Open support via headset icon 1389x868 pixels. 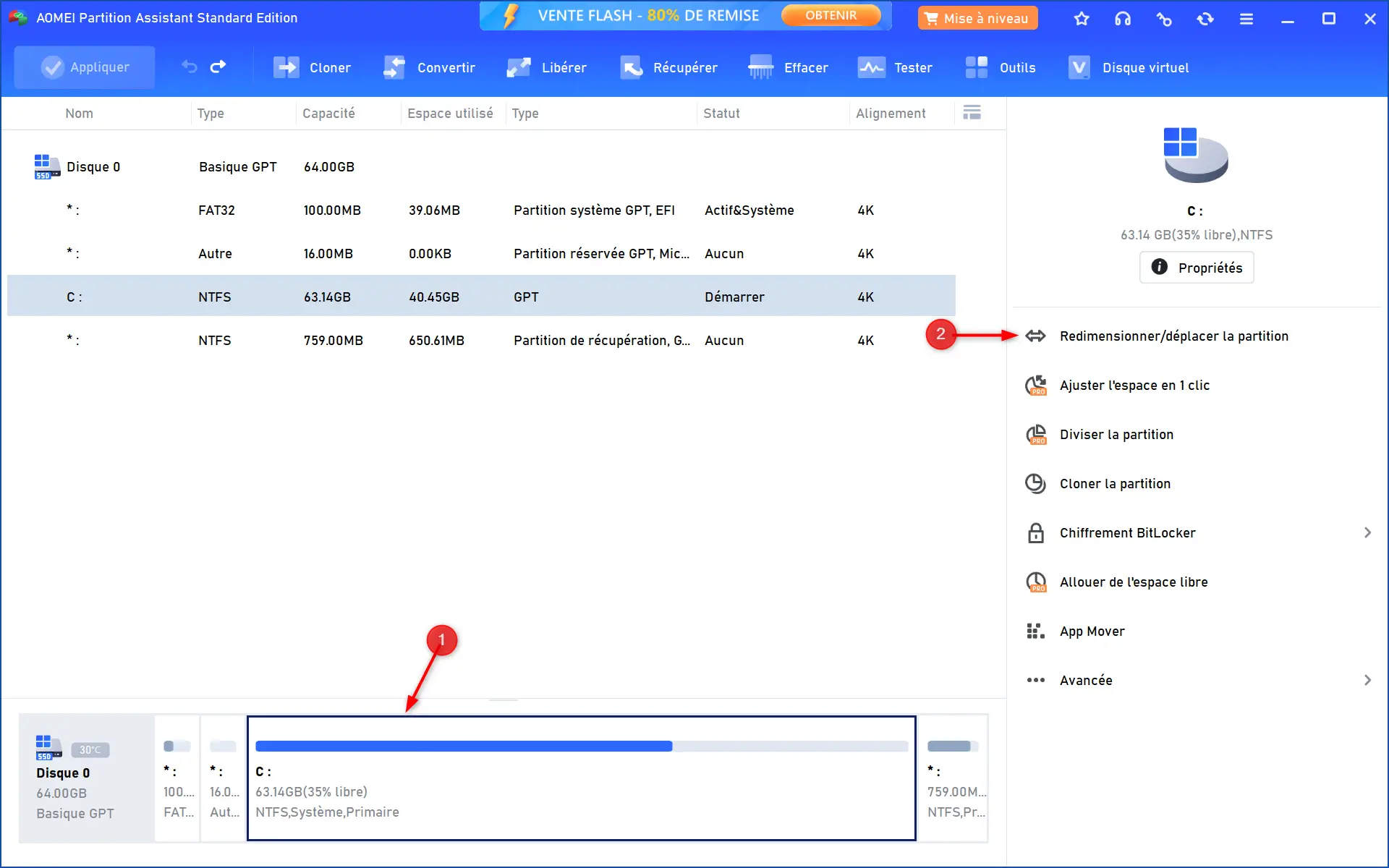[1123, 19]
